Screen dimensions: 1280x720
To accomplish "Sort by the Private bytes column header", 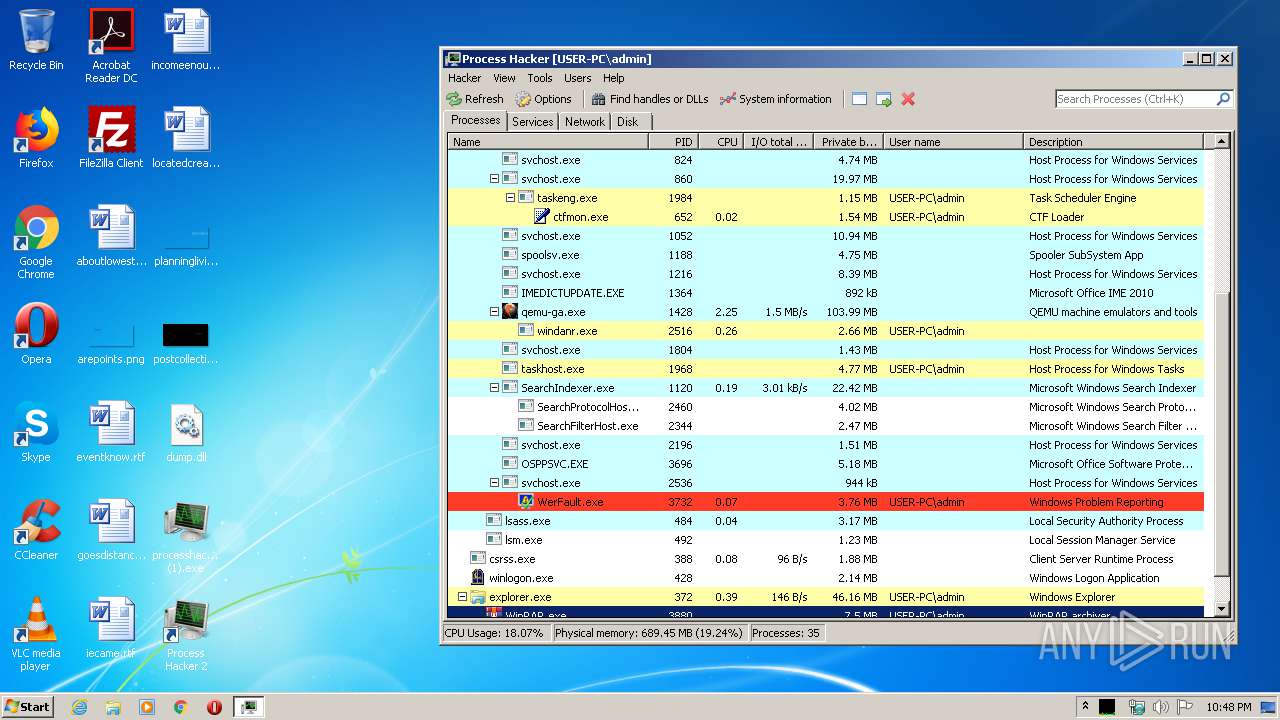I will coord(848,142).
